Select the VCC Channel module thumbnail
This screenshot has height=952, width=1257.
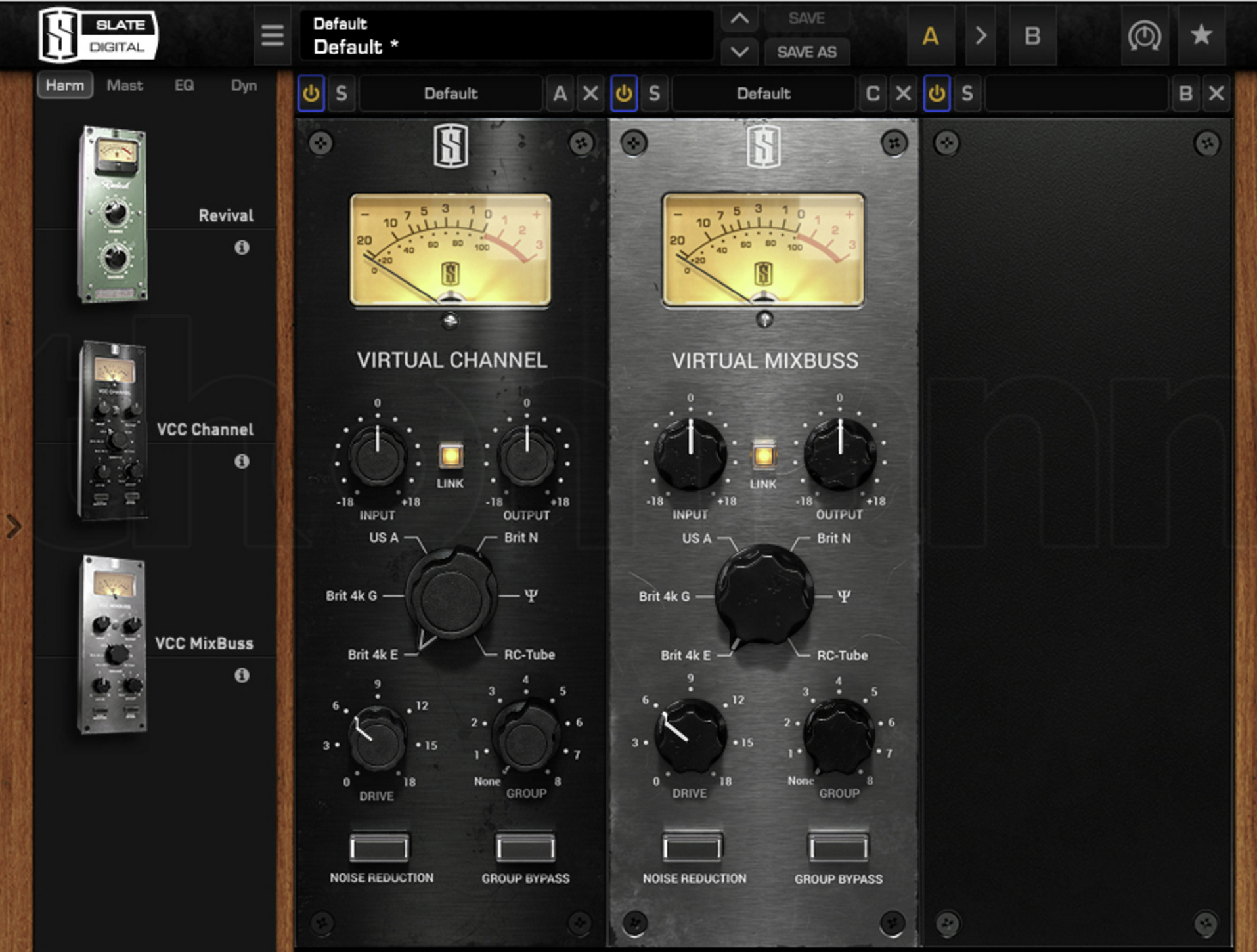[x=112, y=429]
